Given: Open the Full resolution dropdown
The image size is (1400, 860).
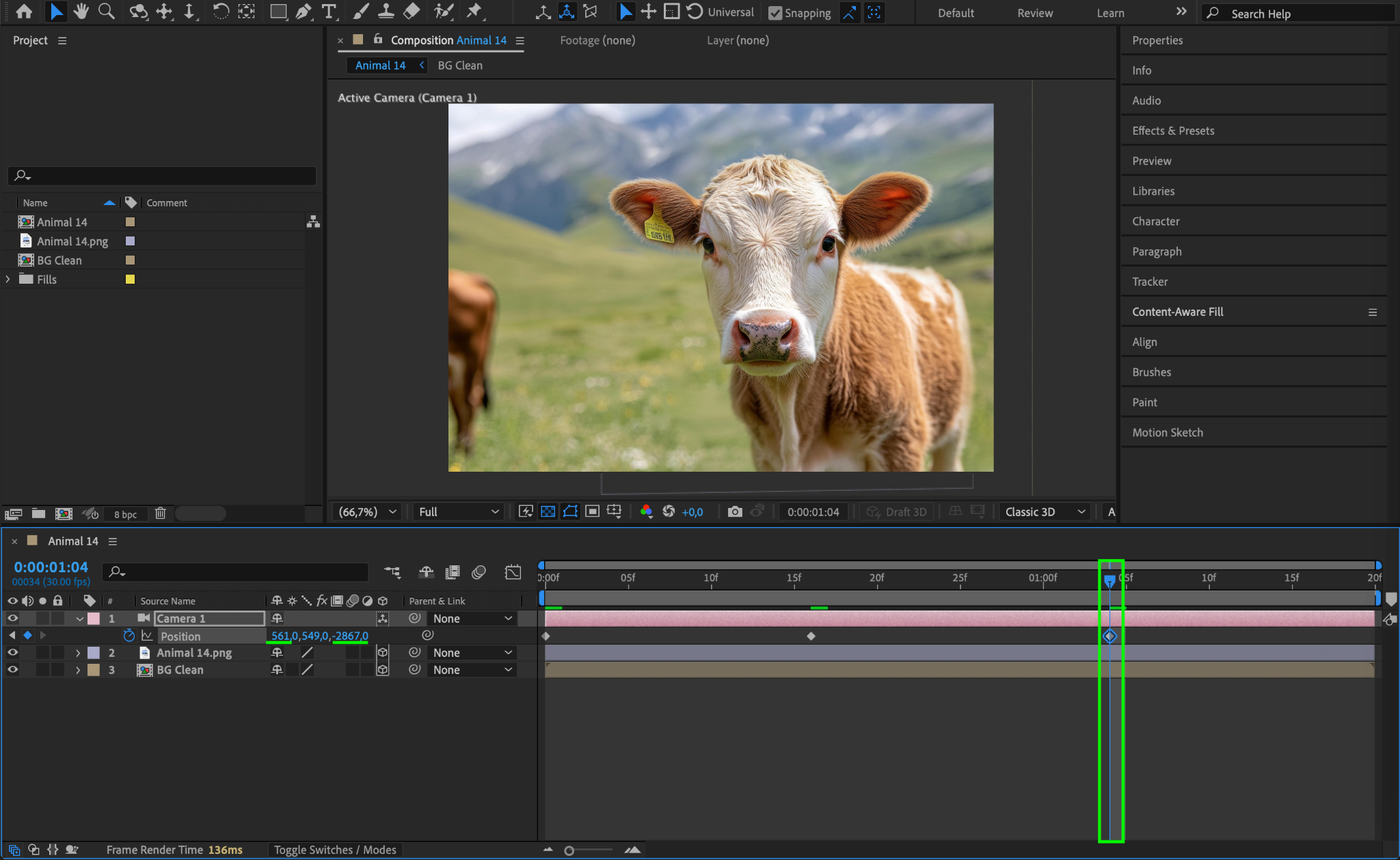Looking at the screenshot, I should [458, 512].
